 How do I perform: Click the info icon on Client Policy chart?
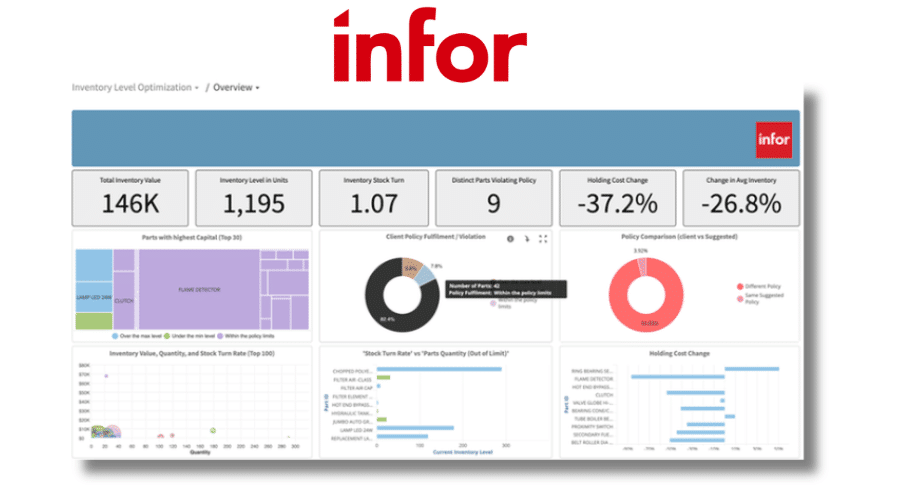point(511,239)
